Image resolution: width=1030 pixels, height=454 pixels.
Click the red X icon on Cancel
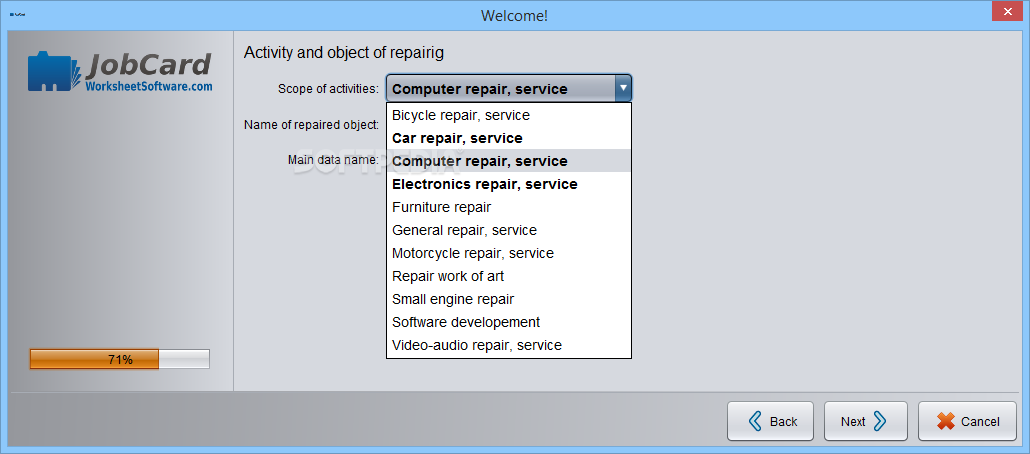pyautogui.click(x=946, y=421)
